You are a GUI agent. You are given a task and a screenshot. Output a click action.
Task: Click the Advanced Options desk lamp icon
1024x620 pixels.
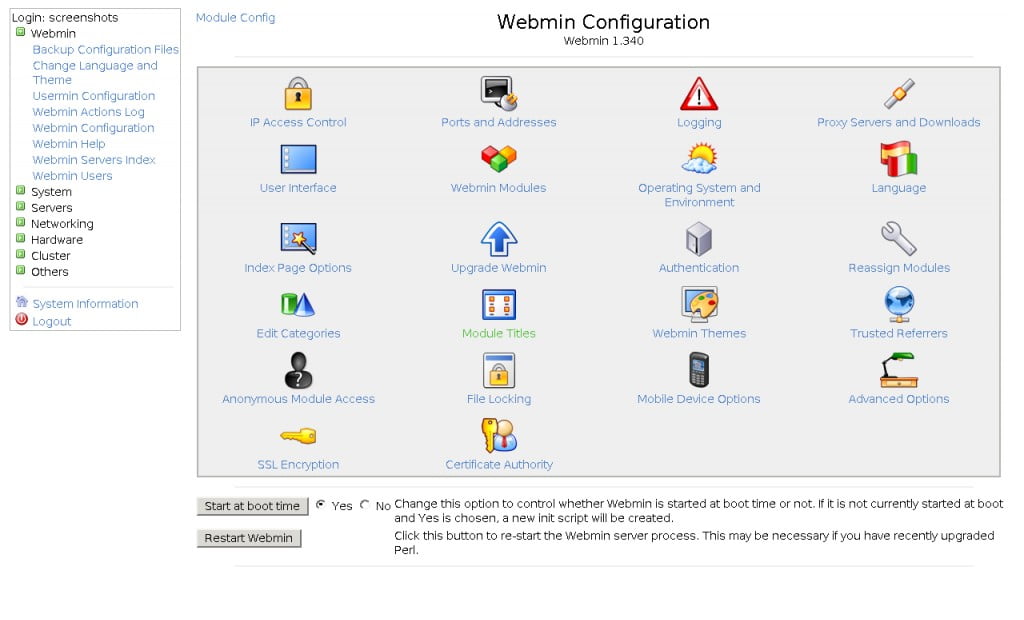coord(898,370)
